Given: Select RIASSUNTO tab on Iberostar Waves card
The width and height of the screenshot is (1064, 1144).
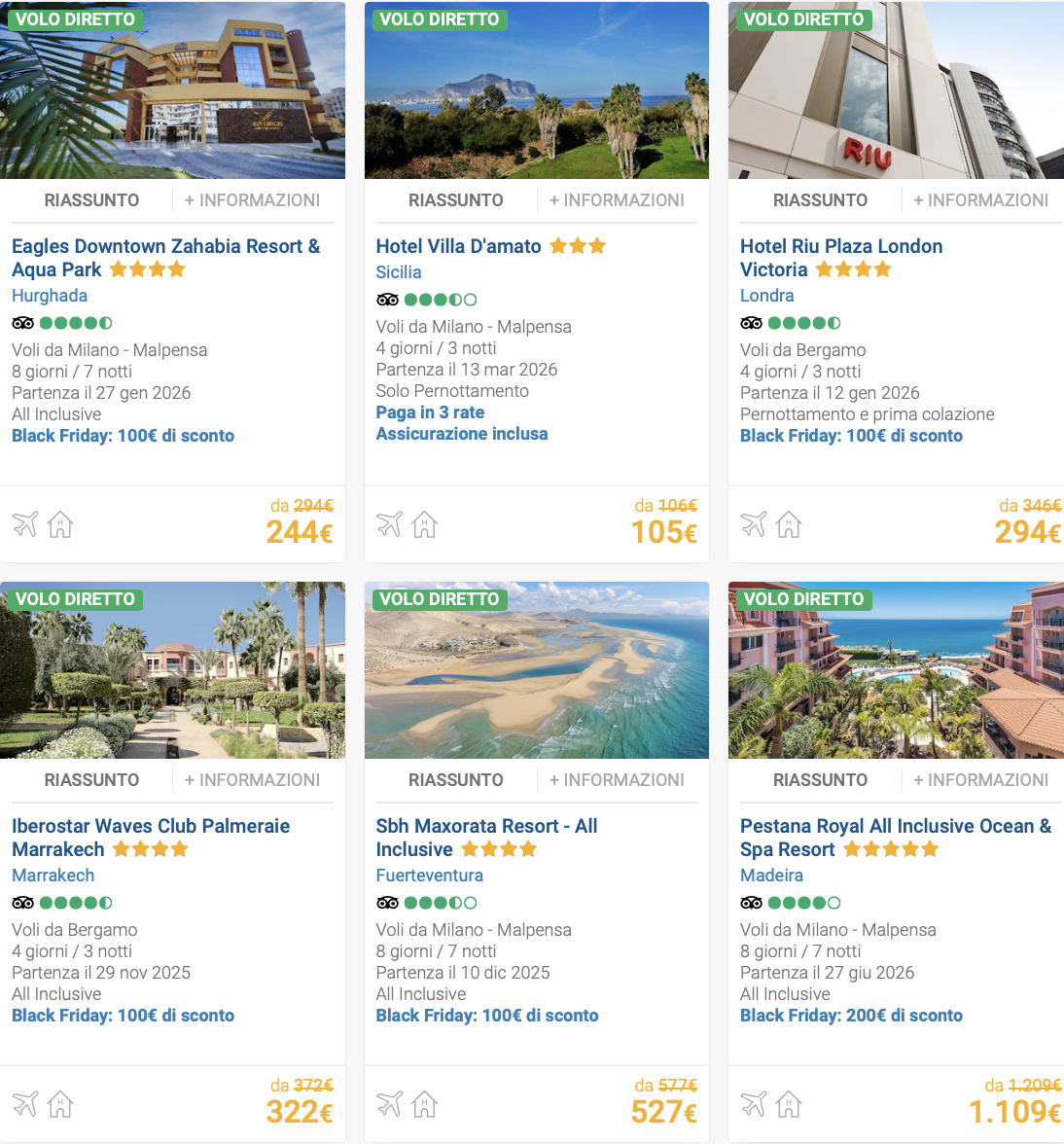Looking at the screenshot, I should tap(90, 779).
